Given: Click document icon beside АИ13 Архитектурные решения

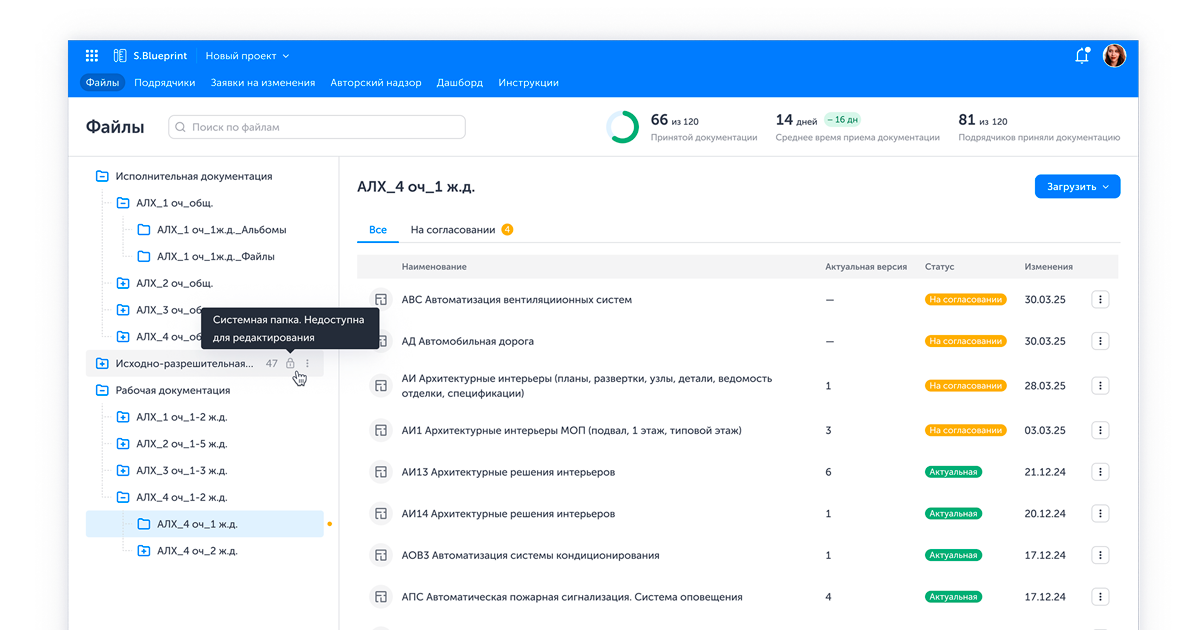Looking at the screenshot, I should [x=380, y=472].
